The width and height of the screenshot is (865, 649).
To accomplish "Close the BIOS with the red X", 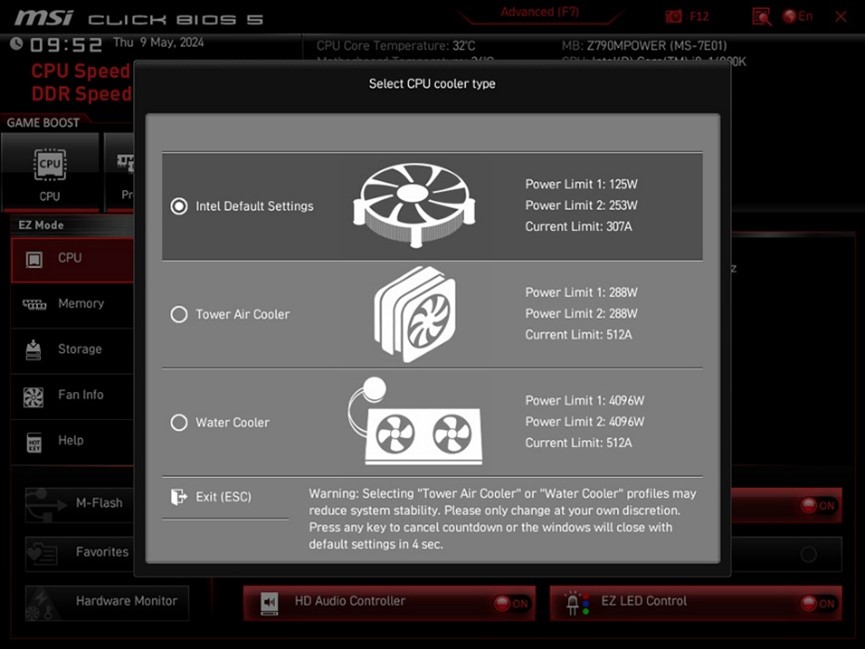I will pos(841,17).
